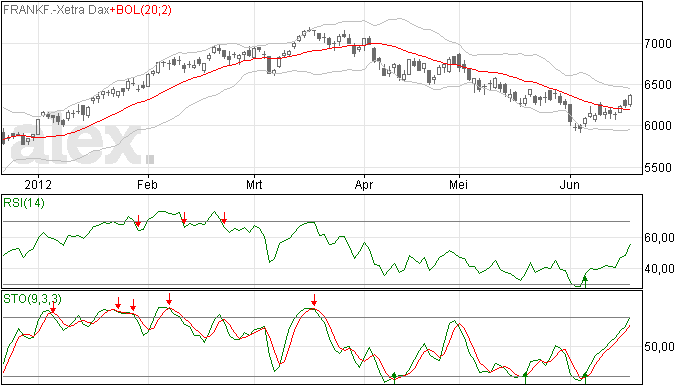Click the green buy arrow in RSI panel
This screenshot has height=387, width=690.
pyautogui.click(x=585, y=281)
